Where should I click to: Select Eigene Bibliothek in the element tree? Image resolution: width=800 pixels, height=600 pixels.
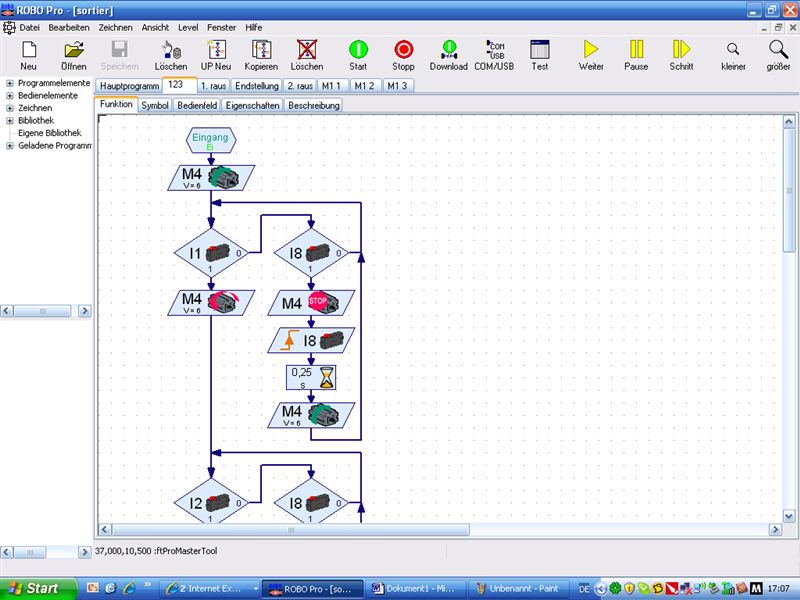coord(49,133)
